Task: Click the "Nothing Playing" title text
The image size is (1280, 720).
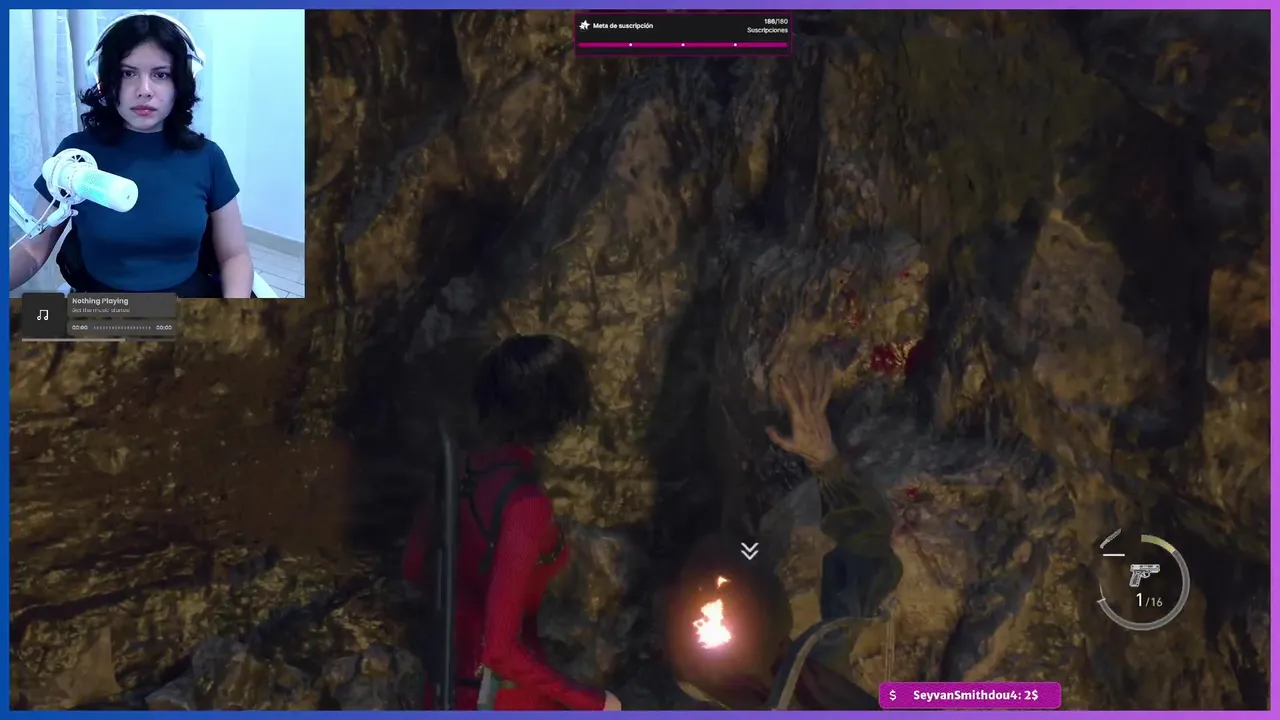Action: coord(100,301)
